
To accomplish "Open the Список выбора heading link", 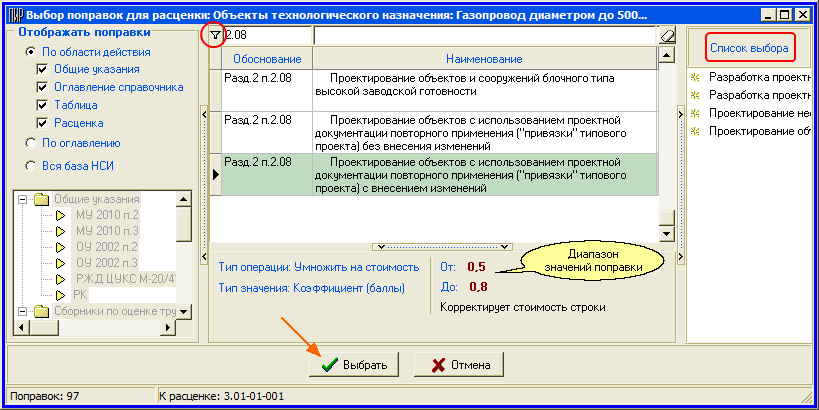I will click(745, 48).
